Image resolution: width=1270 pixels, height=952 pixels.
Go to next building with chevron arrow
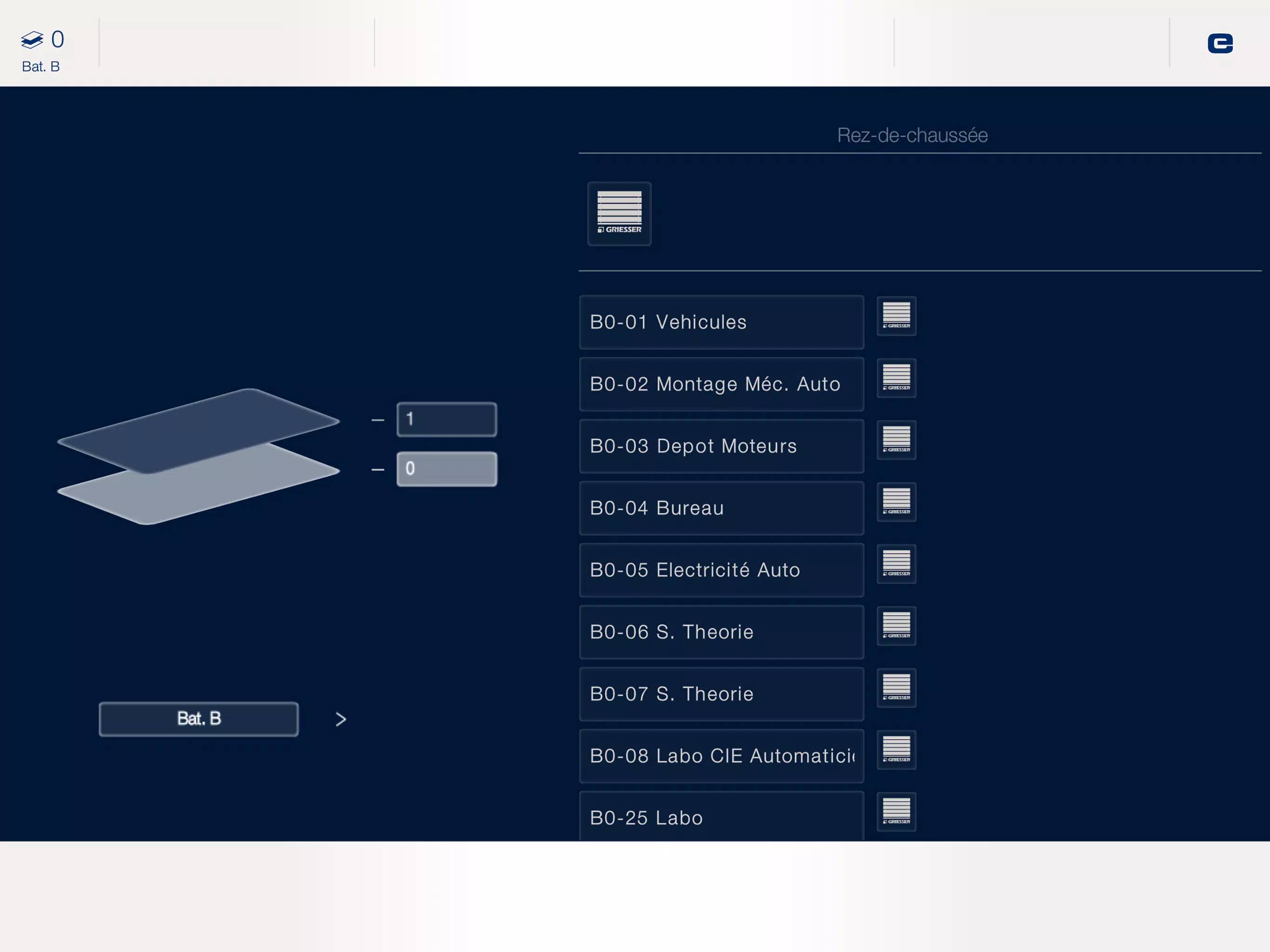pos(340,720)
